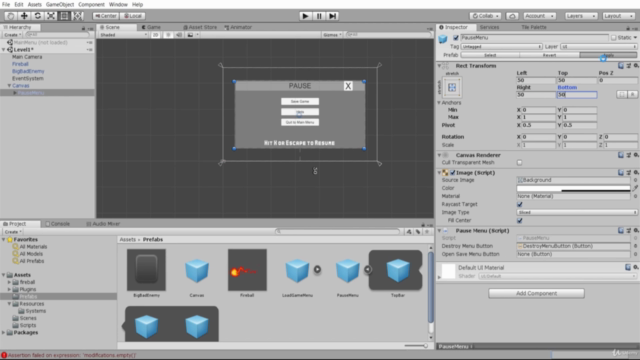Click the scene effects image icon

190,35
